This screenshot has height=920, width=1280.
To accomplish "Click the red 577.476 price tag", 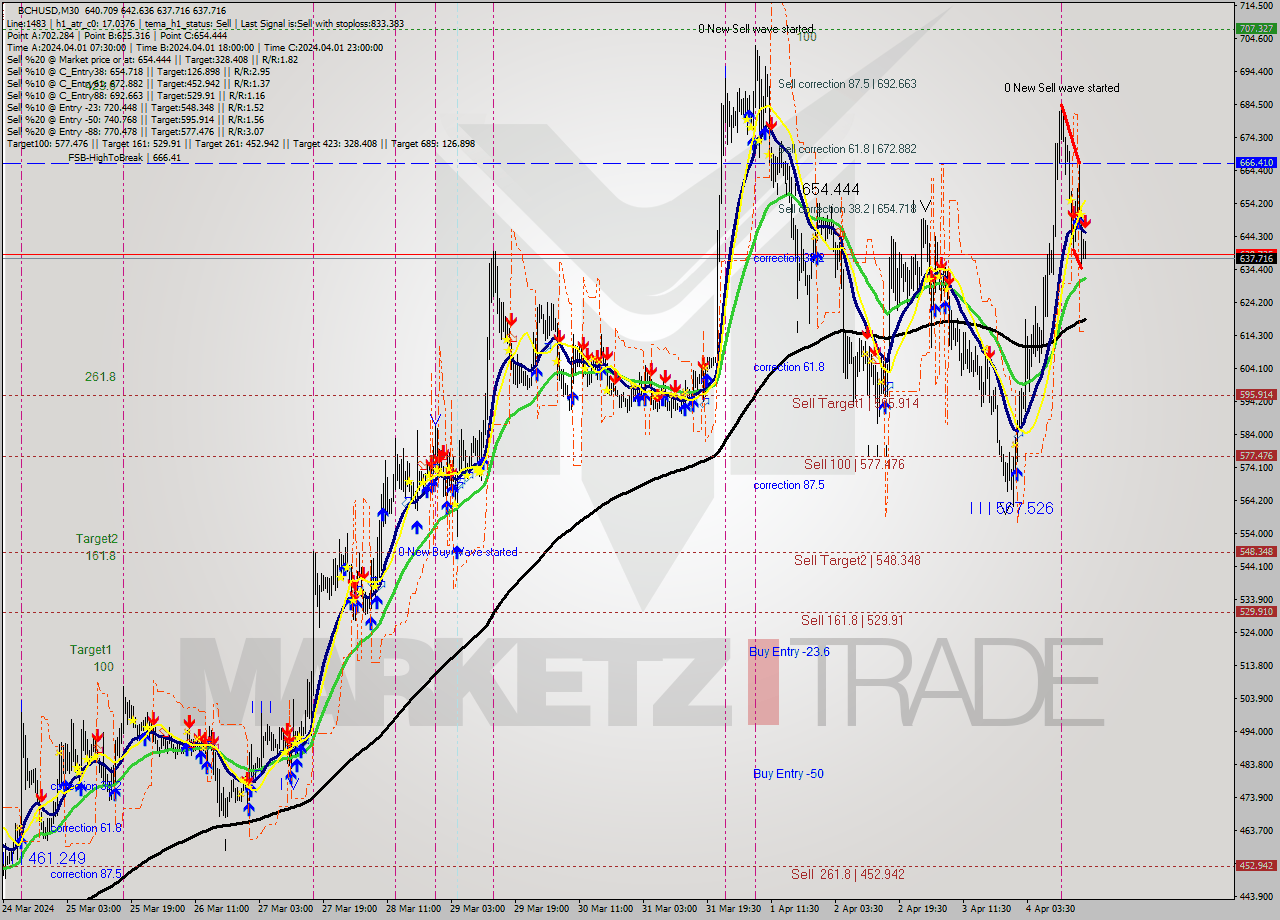I will coord(1257,456).
